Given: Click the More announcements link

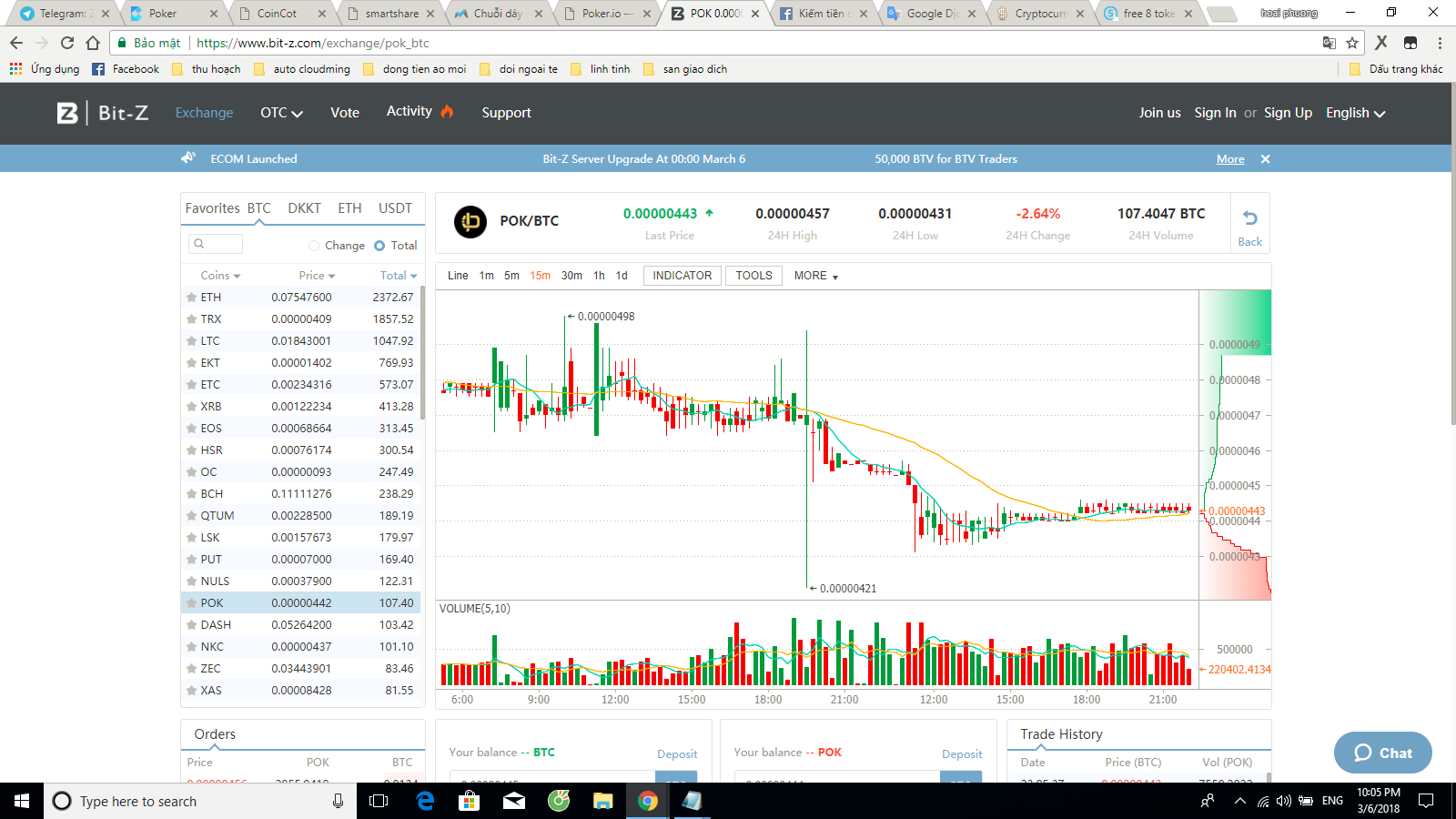Looking at the screenshot, I should [x=1230, y=159].
